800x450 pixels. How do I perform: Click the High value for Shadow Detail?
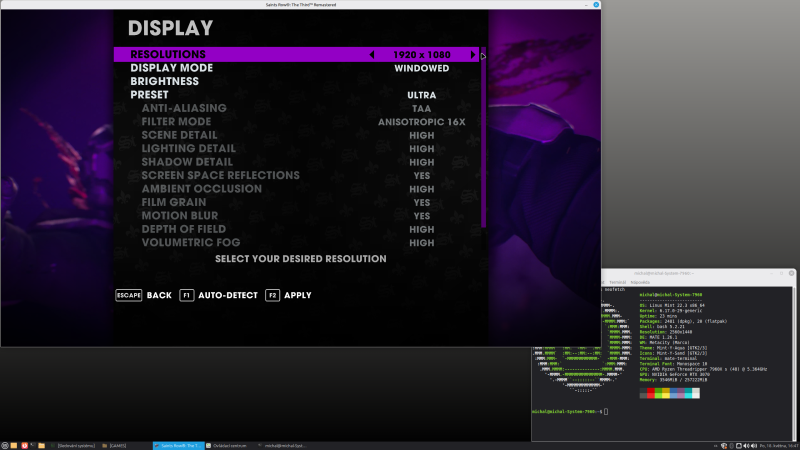(x=421, y=162)
